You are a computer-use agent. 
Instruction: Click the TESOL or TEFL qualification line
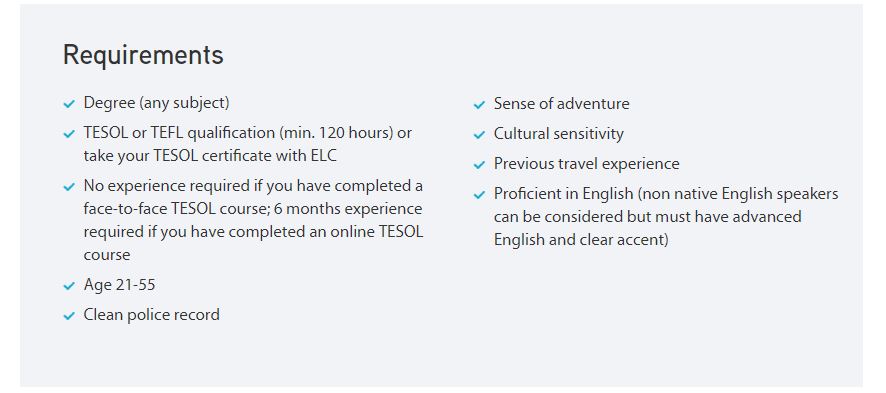247,133
